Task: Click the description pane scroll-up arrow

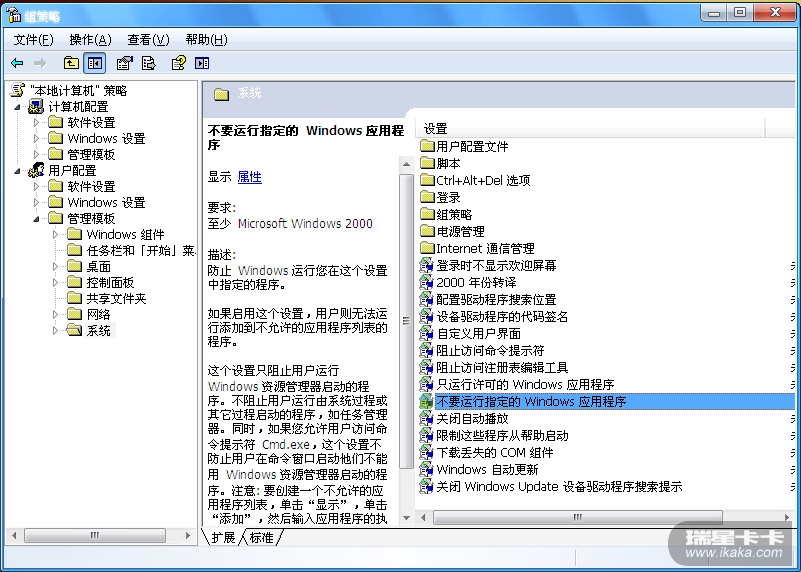Action: 407,164
